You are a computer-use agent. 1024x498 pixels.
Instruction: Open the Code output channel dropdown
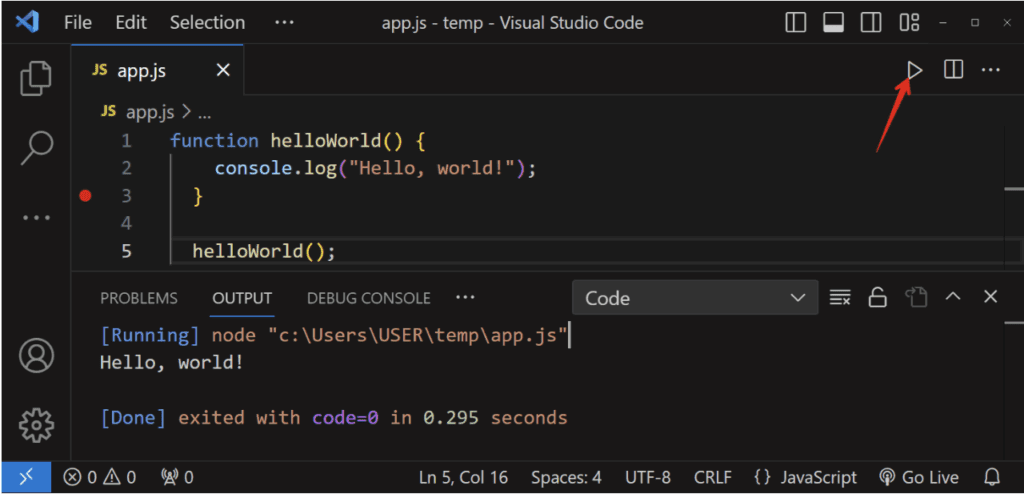point(691,298)
